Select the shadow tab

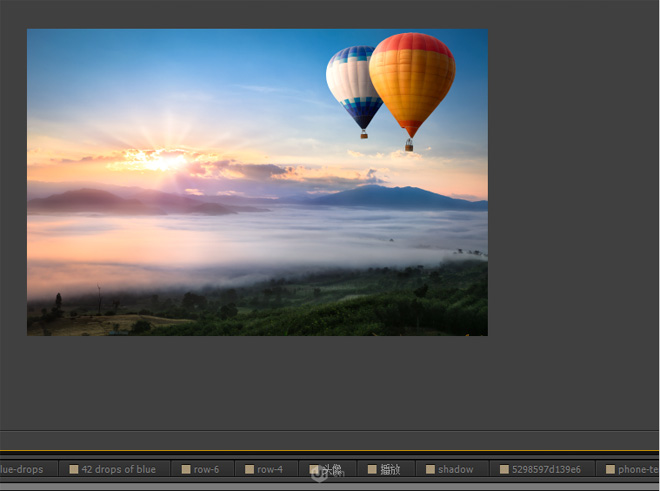point(455,469)
